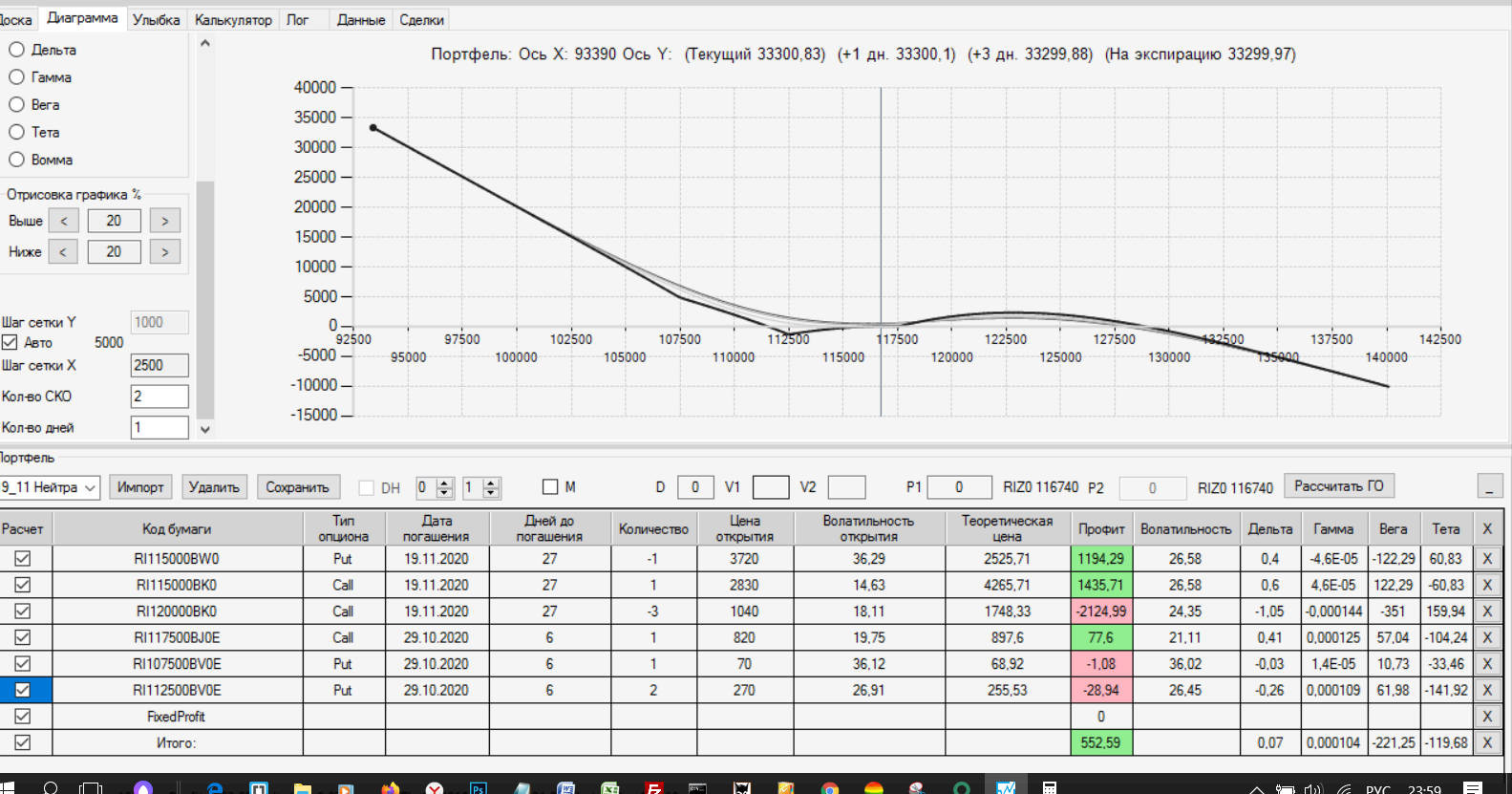This screenshot has width=1512, height=794.
Task: Go to the Сделки tab
Action: [x=421, y=20]
